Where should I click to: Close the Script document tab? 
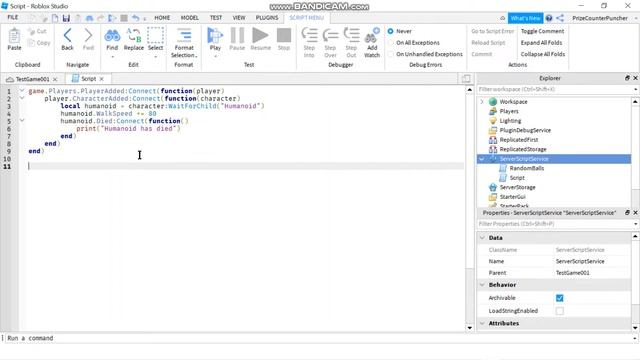(102, 79)
